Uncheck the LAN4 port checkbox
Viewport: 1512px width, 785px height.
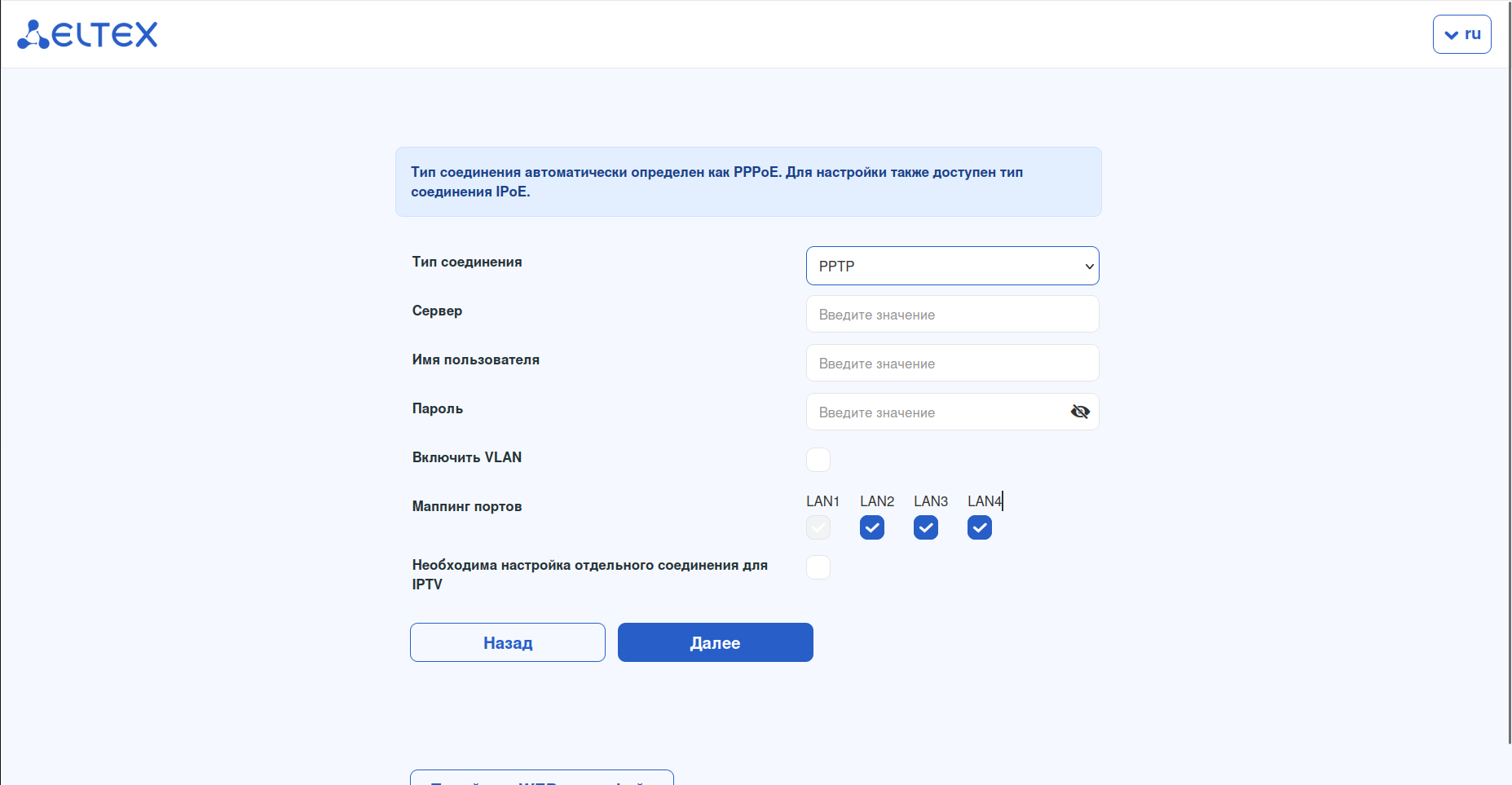click(980, 528)
